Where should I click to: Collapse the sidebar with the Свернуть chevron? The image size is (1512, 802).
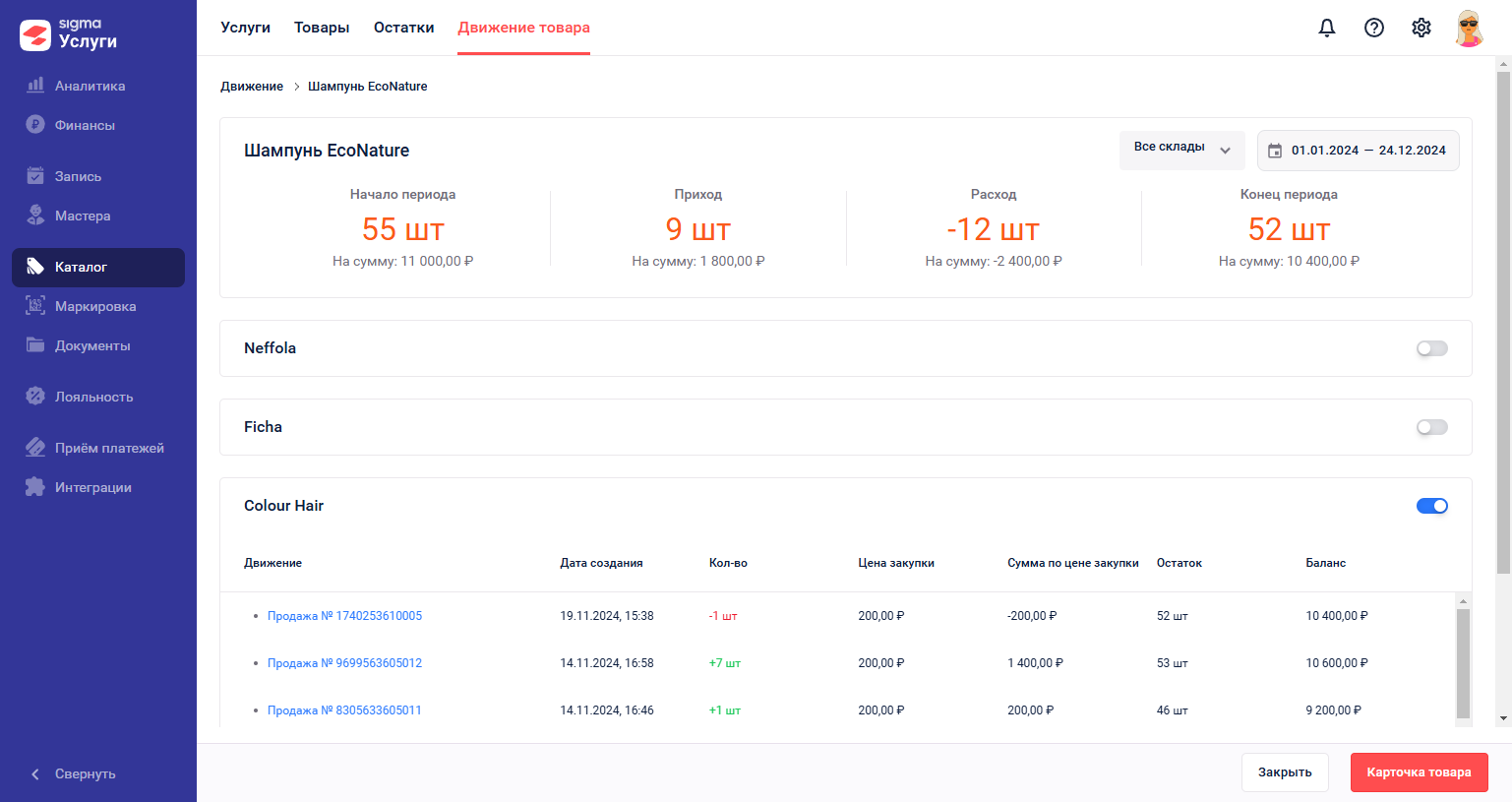(x=35, y=774)
